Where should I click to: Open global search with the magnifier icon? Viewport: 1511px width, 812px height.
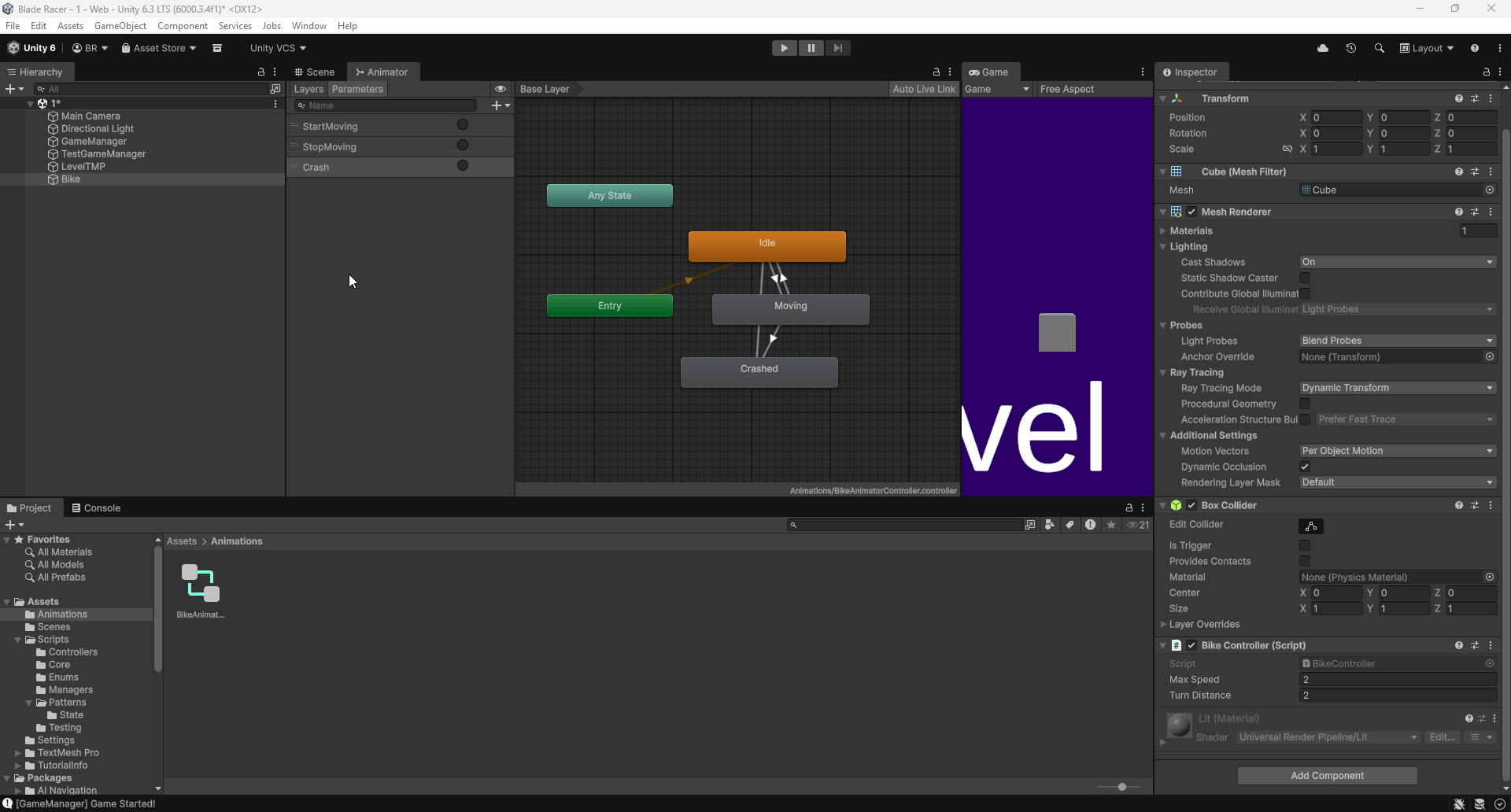click(1380, 48)
